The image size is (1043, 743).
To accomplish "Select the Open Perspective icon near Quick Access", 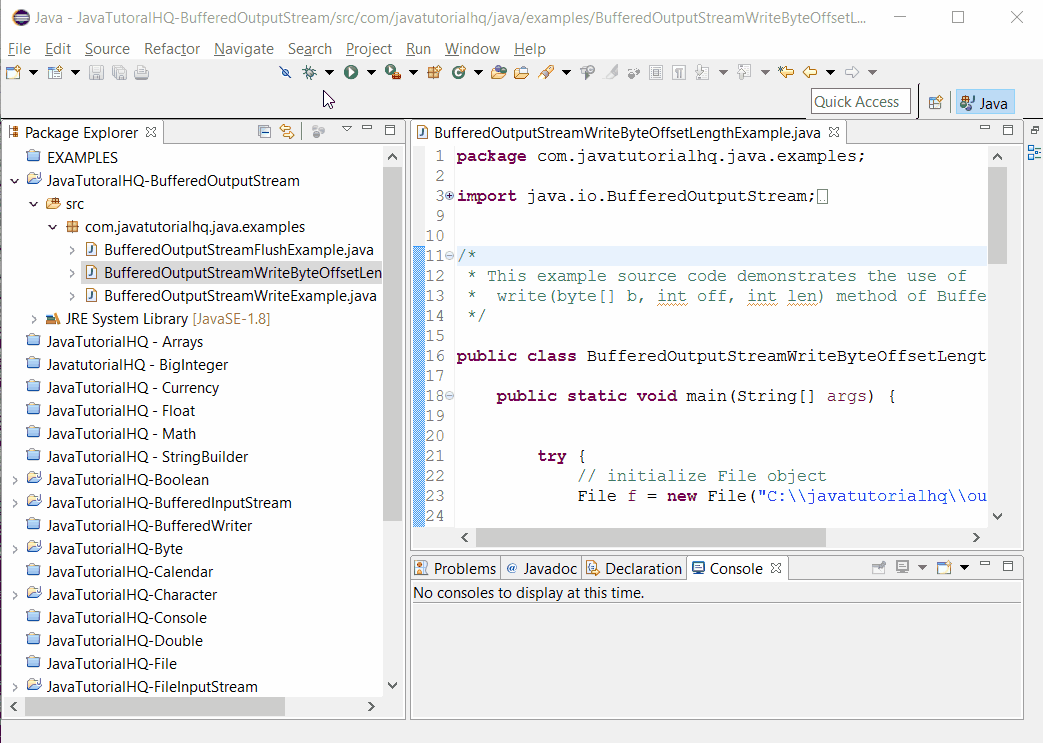I will tap(935, 101).
